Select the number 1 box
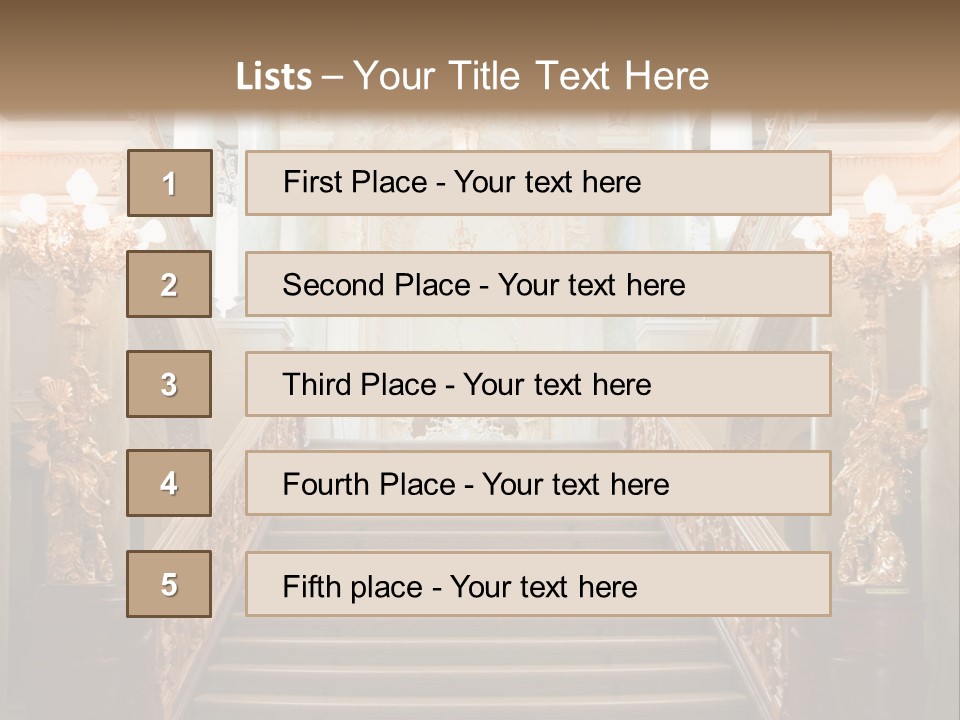Viewport: 960px width, 720px height. tap(169, 183)
